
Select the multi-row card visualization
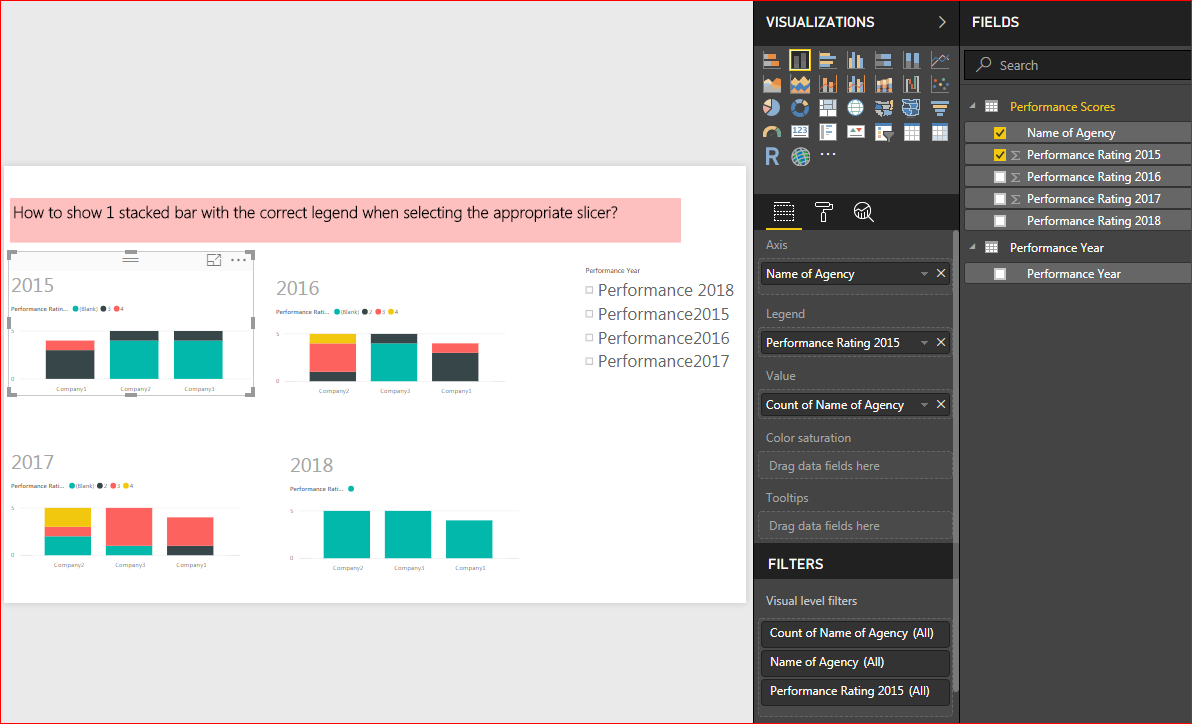click(828, 132)
